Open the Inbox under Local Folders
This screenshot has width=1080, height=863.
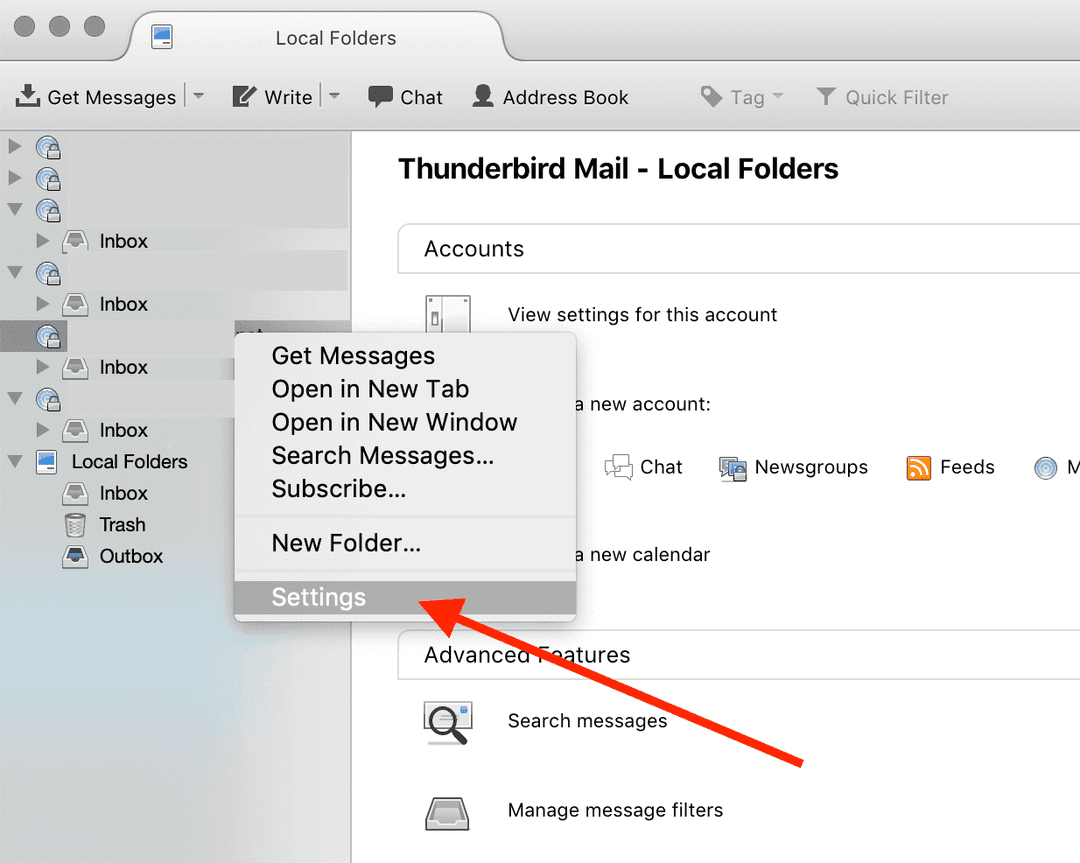point(123,493)
